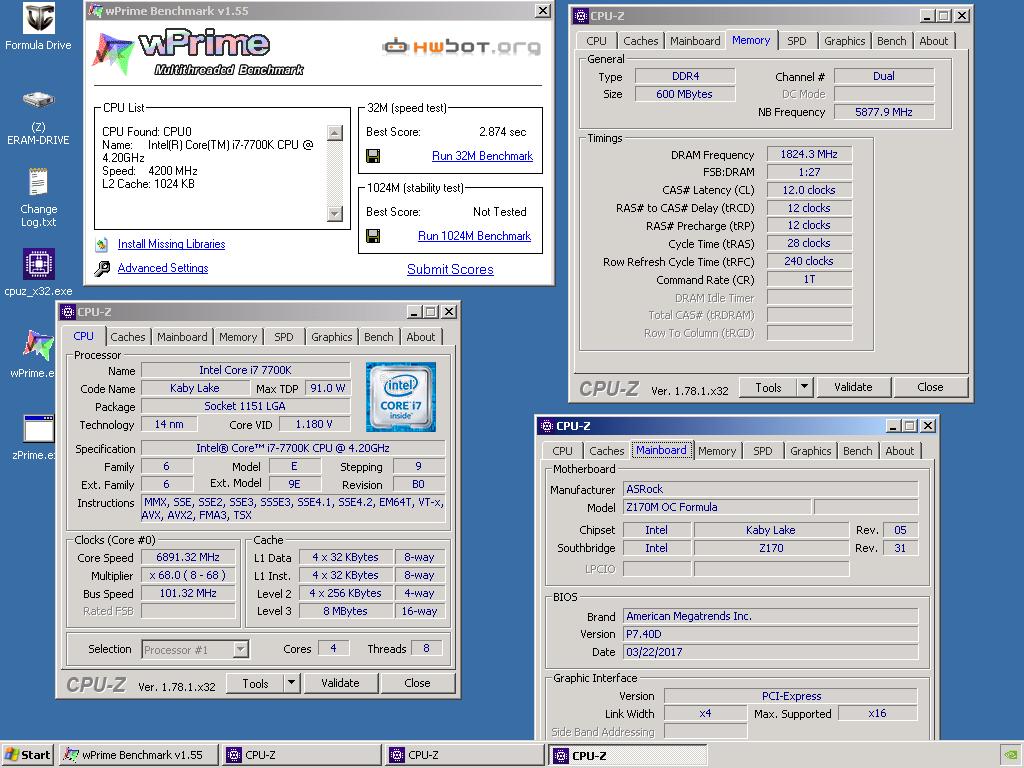1024x768 pixels.
Task: Open Memory tab in the Mainboard window
Action: pyautogui.click(x=716, y=451)
